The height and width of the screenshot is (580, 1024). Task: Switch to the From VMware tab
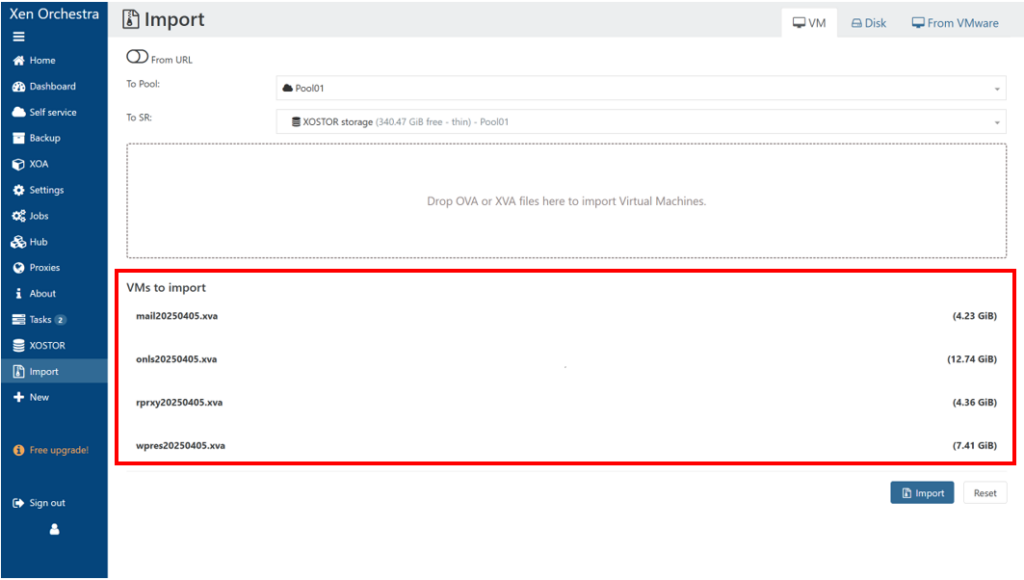954,23
